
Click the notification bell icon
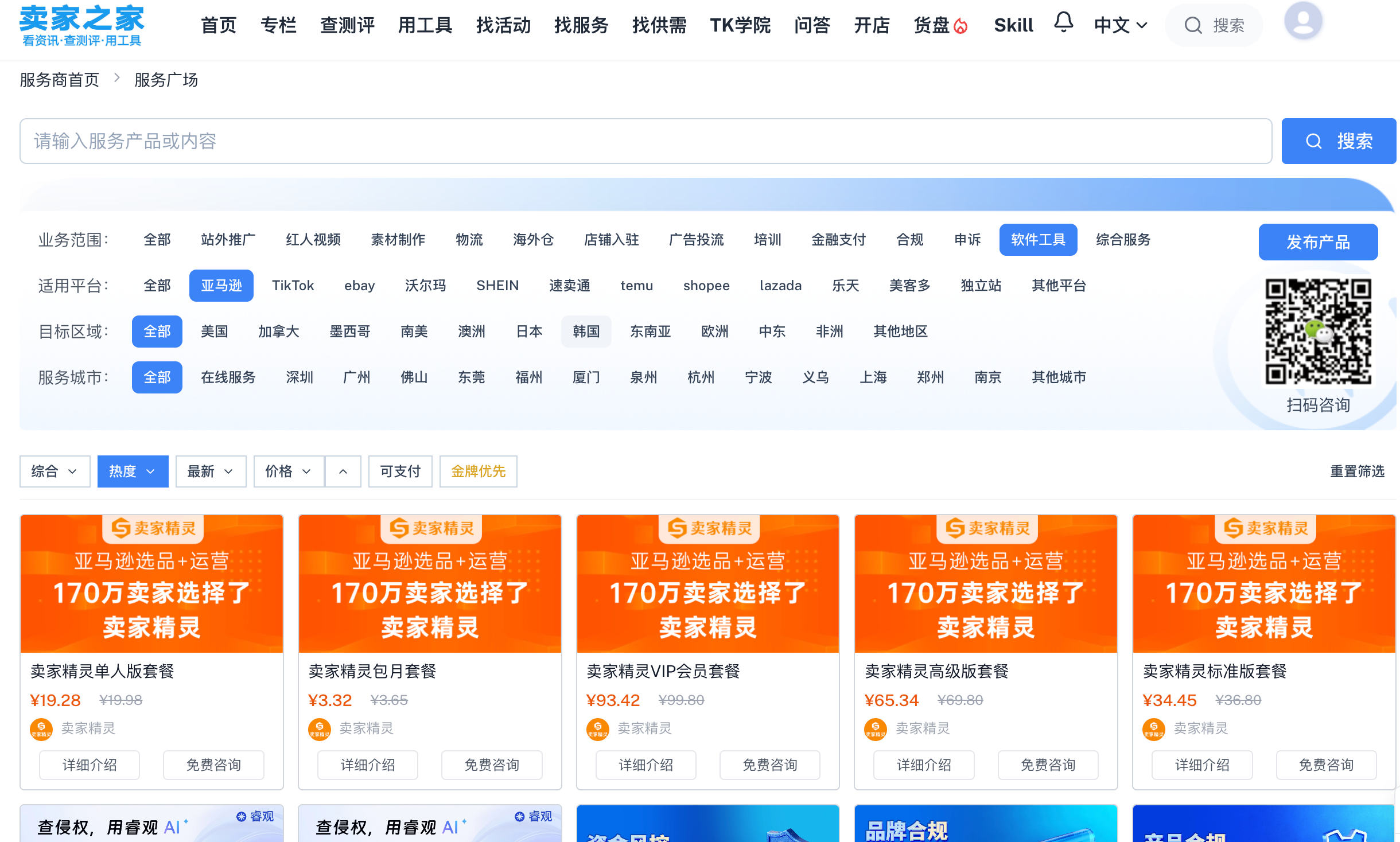1063,23
